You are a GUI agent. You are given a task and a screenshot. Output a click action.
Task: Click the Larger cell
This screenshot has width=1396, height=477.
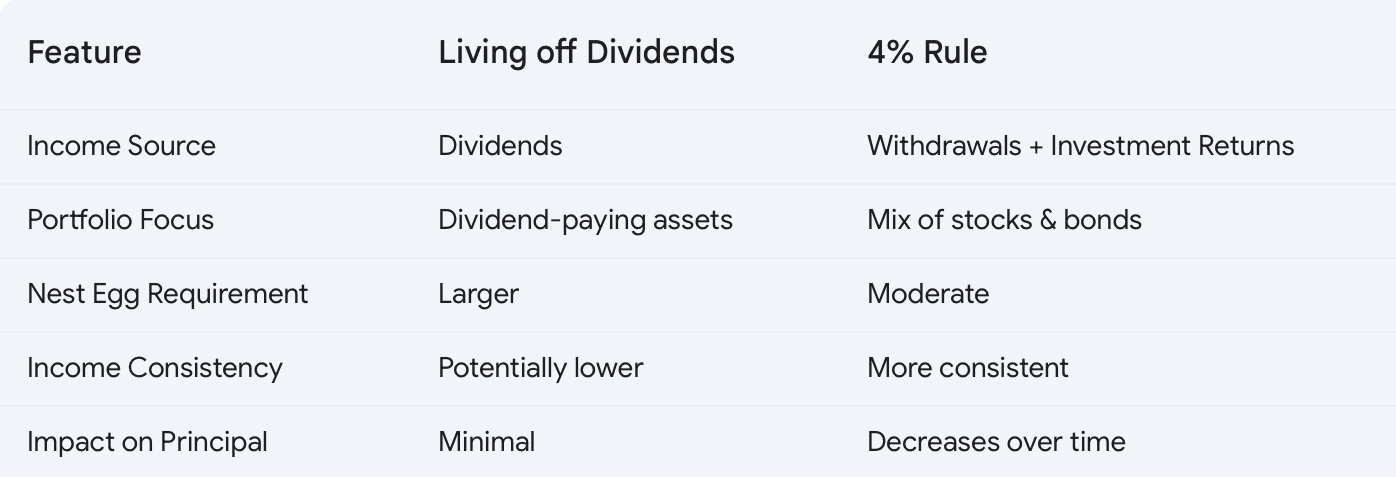tap(478, 294)
